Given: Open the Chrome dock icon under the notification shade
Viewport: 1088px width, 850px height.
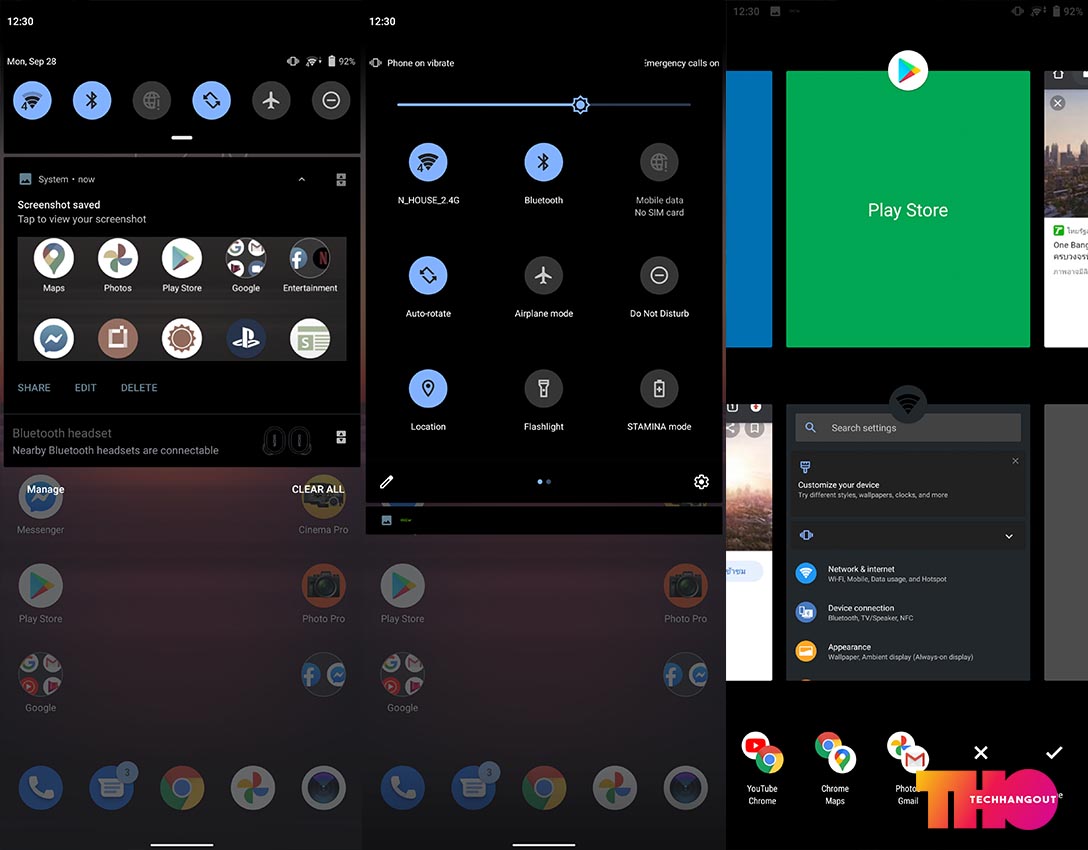Looking at the screenshot, I should [182, 788].
